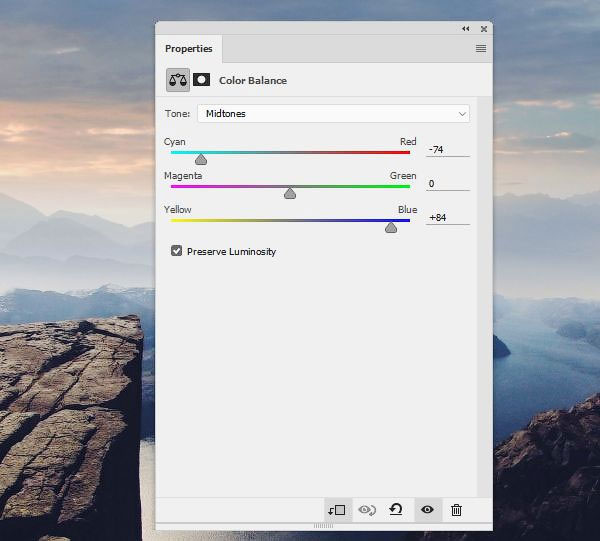Click the Cyan label
This screenshot has width=600, height=541.
tap(174, 142)
